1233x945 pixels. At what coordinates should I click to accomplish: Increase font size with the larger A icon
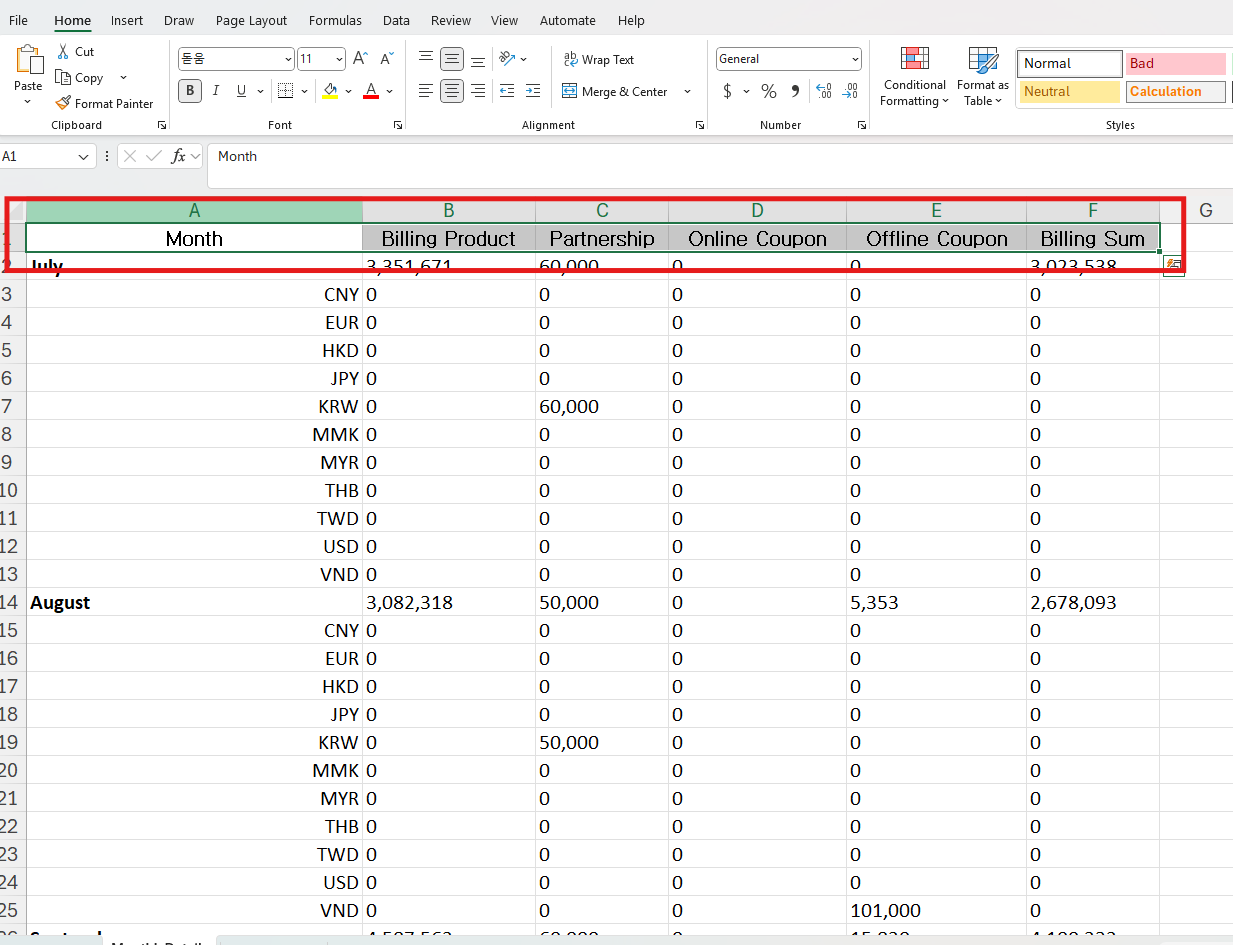click(360, 59)
